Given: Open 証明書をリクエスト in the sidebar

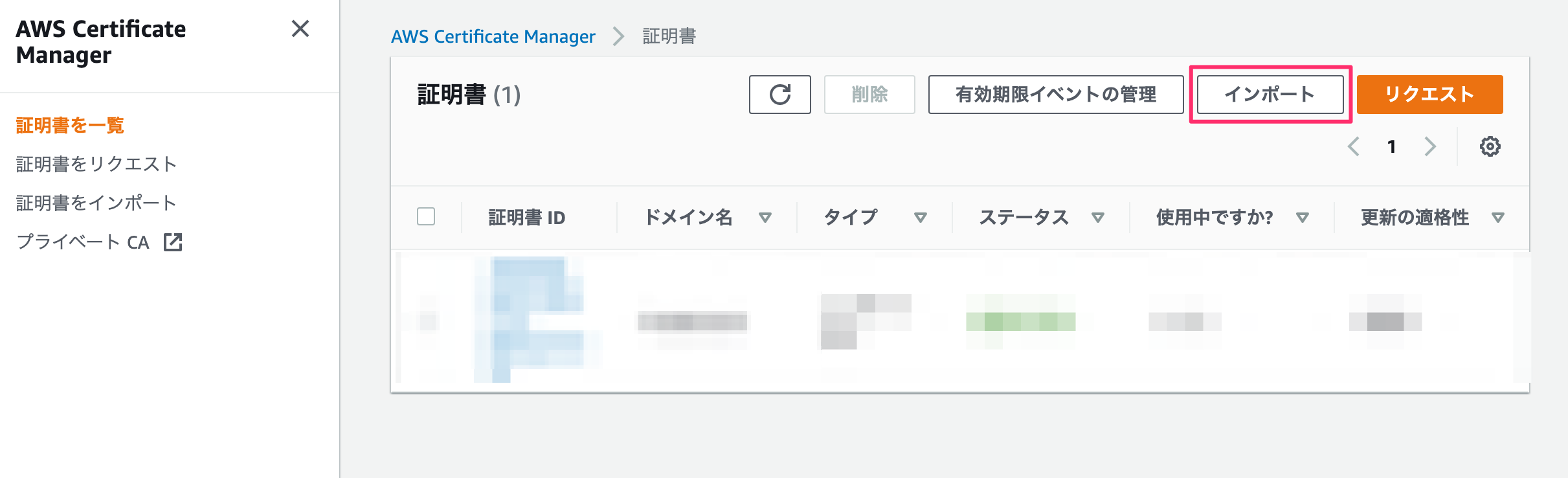Looking at the screenshot, I should pyautogui.click(x=96, y=164).
